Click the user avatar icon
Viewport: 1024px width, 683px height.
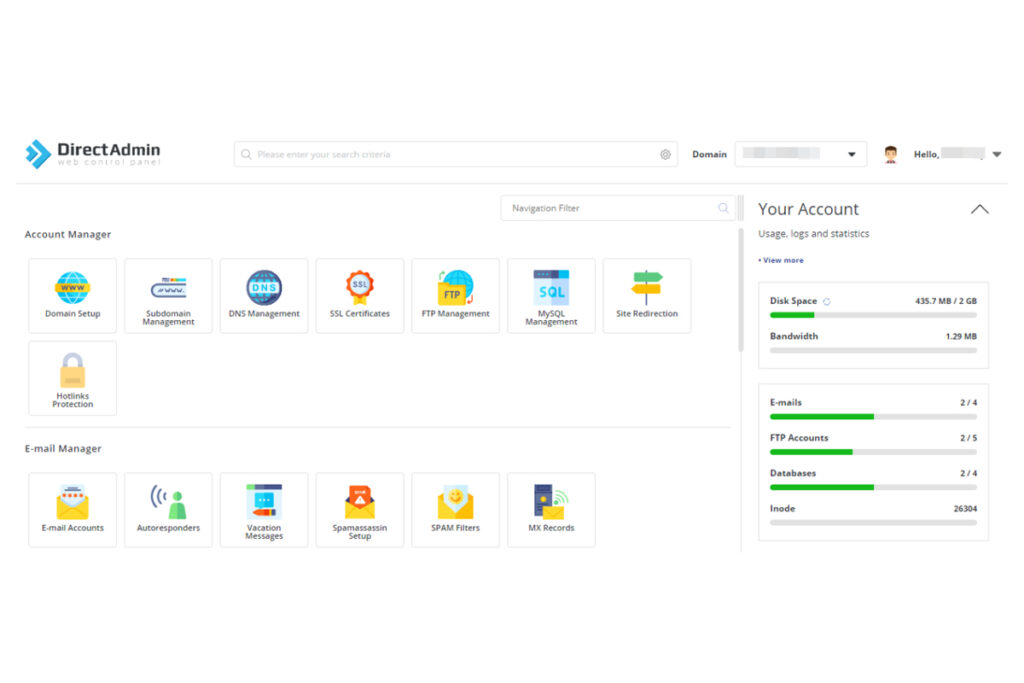[891, 154]
